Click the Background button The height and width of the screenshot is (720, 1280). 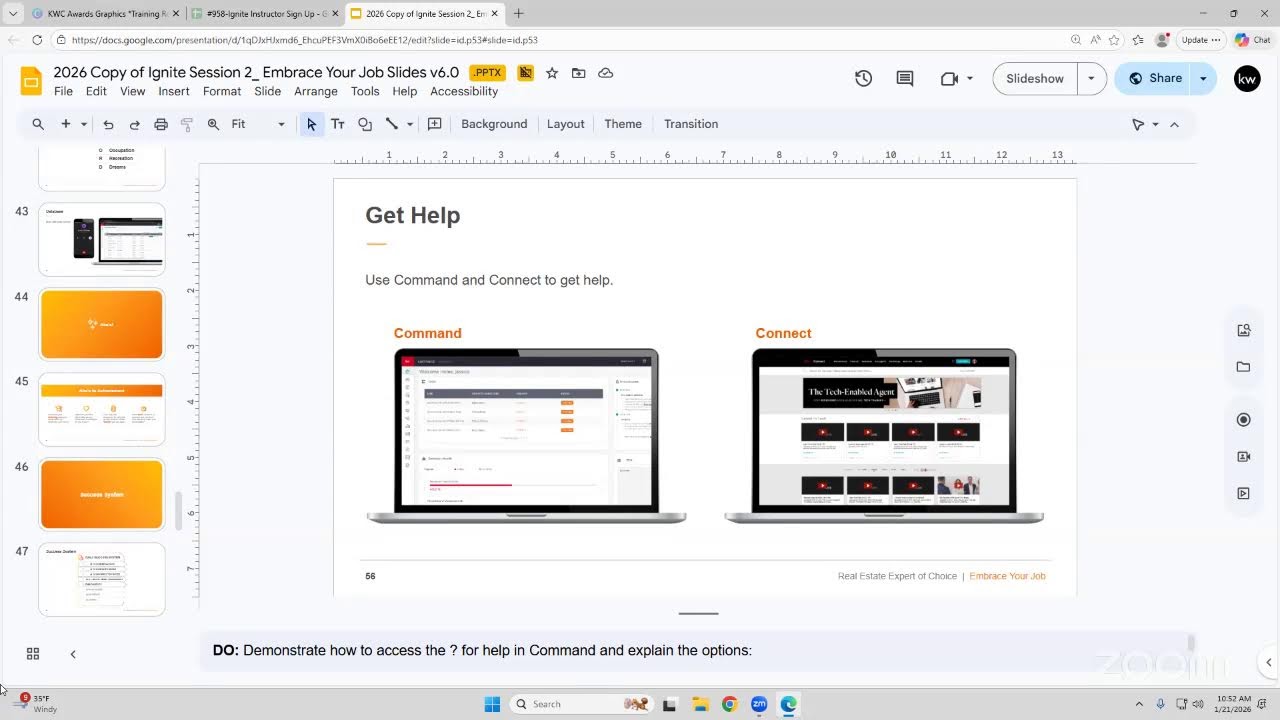[494, 124]
